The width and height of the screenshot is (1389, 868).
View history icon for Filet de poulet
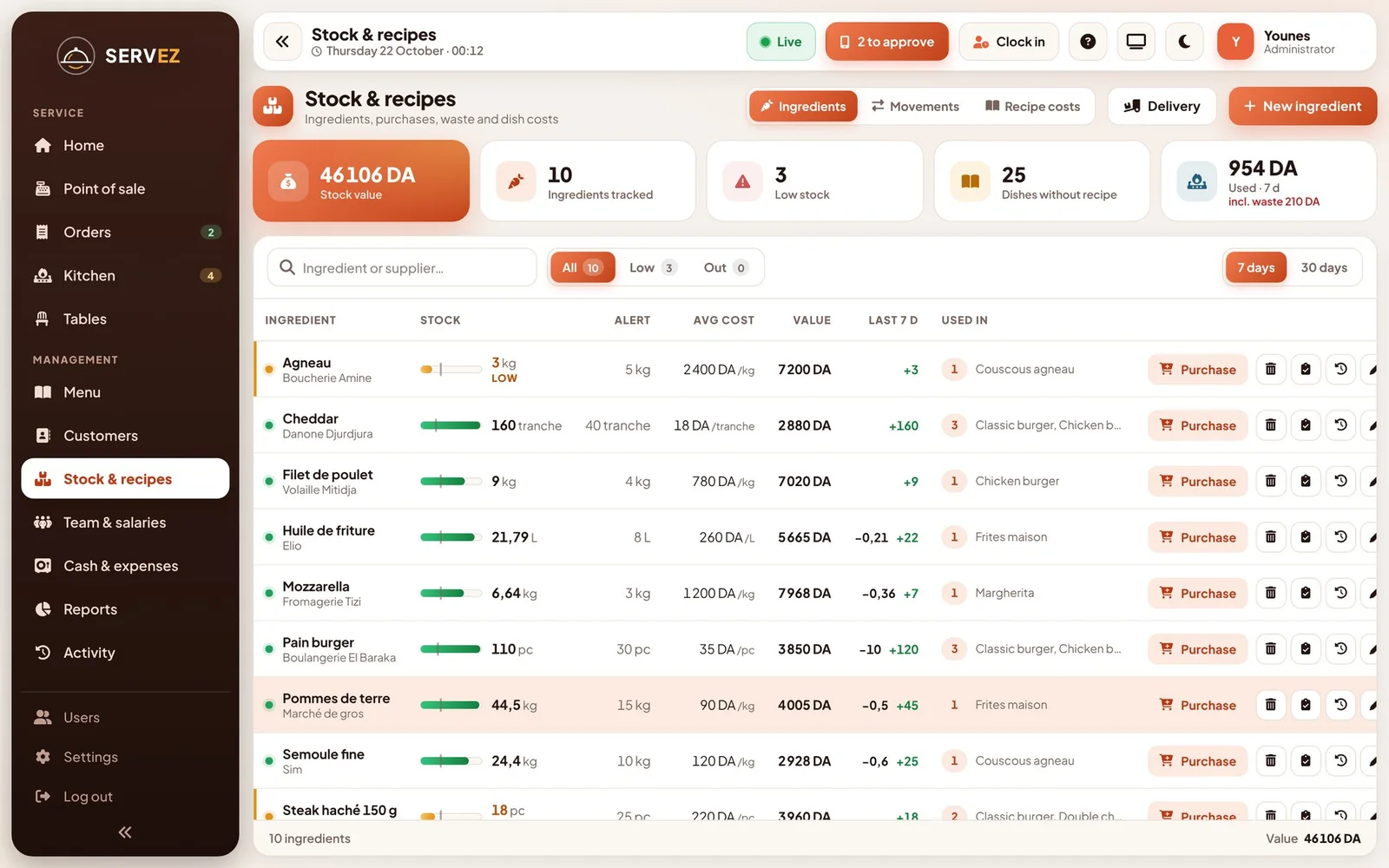pyautogui.click(x=1340, y=481)
